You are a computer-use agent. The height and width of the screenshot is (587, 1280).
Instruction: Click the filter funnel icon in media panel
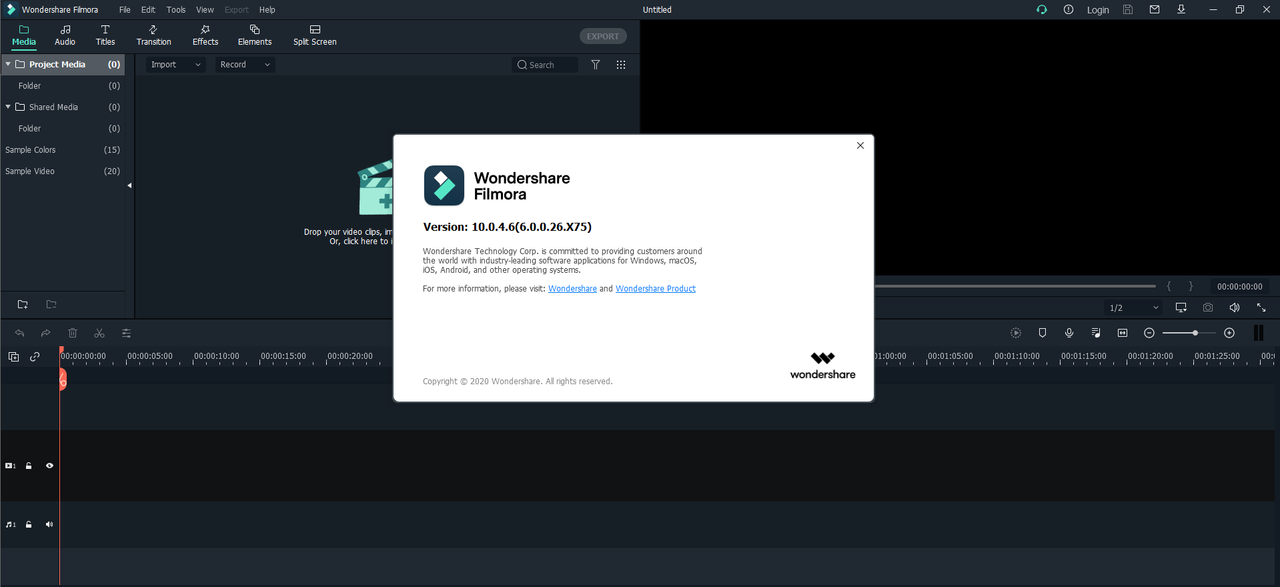tap(595, 64)
